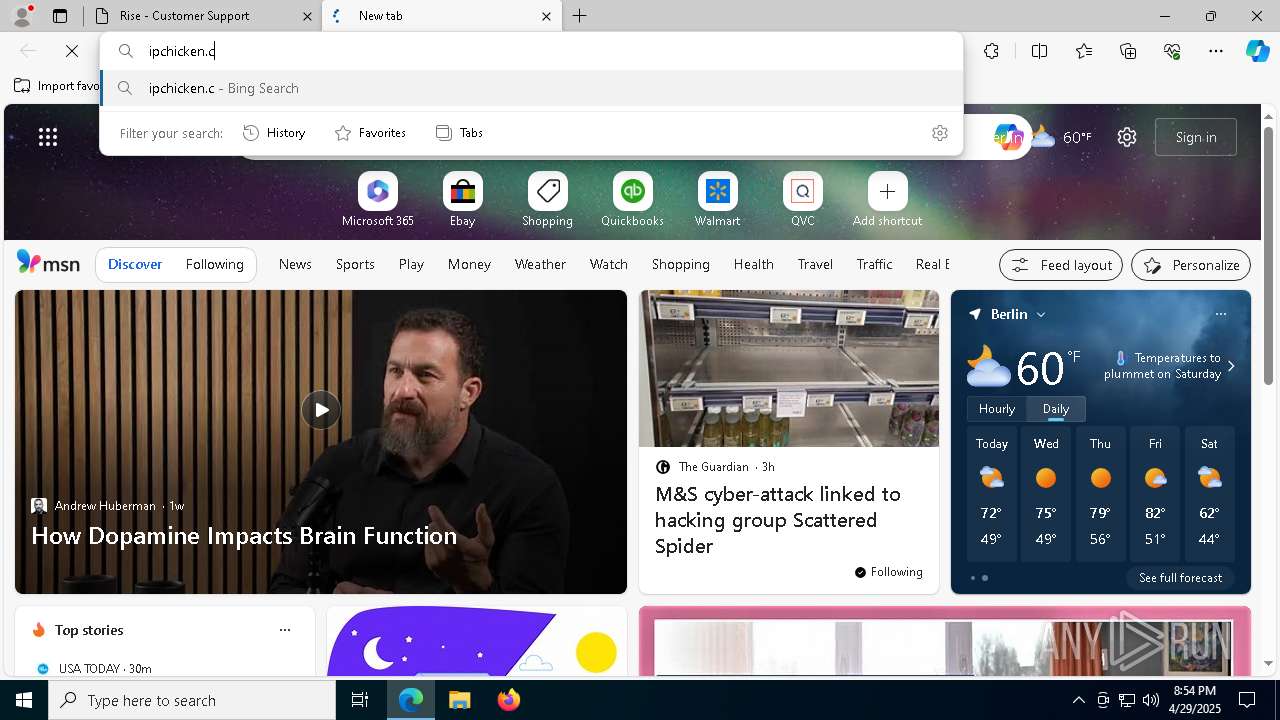Open the Wed forecast column
This screenshot has width=1280, height=720.
[x=1046, y=494]
